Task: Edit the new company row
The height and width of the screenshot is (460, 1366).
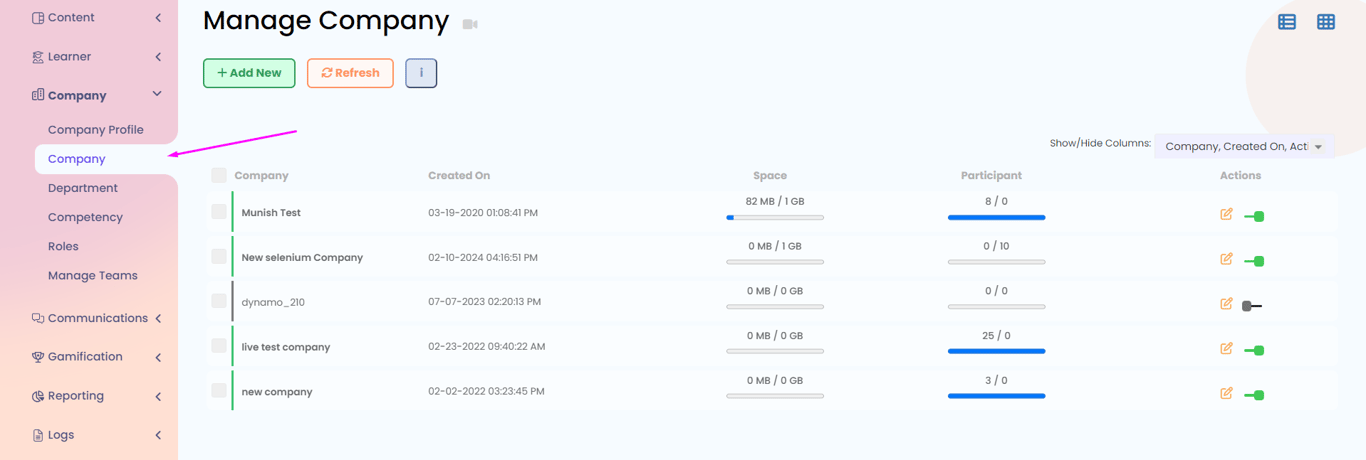Action: click(1226, 393)
